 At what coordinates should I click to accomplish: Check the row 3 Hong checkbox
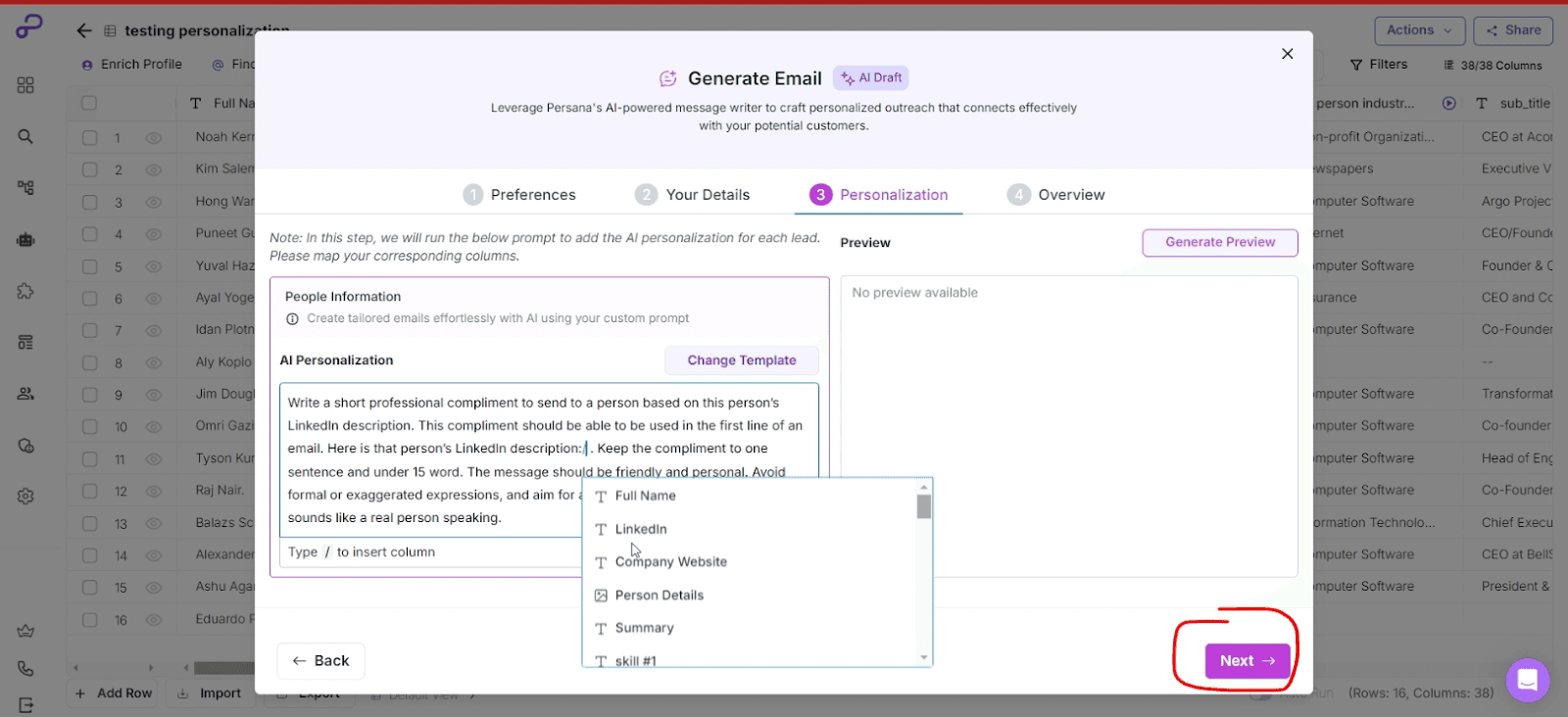[x=90, y=203]
